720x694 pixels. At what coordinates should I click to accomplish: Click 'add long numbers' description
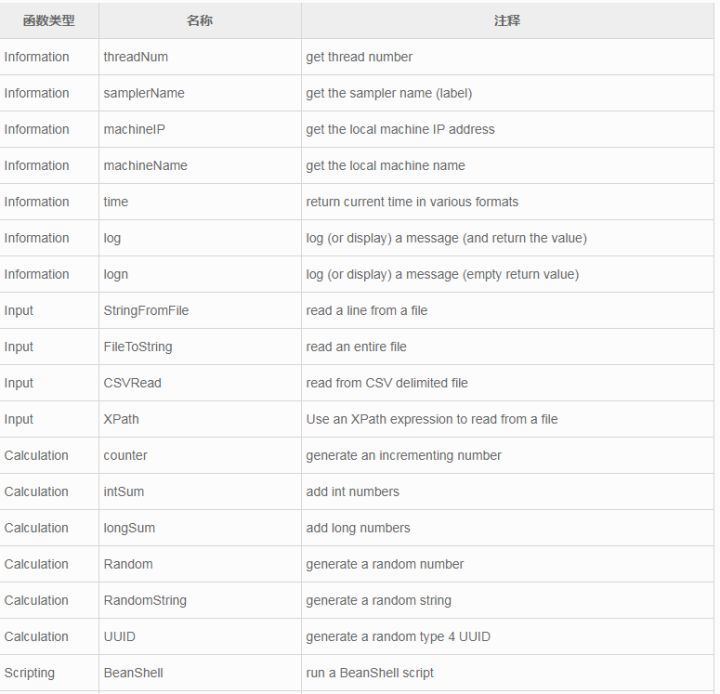[x=358, y=528]
